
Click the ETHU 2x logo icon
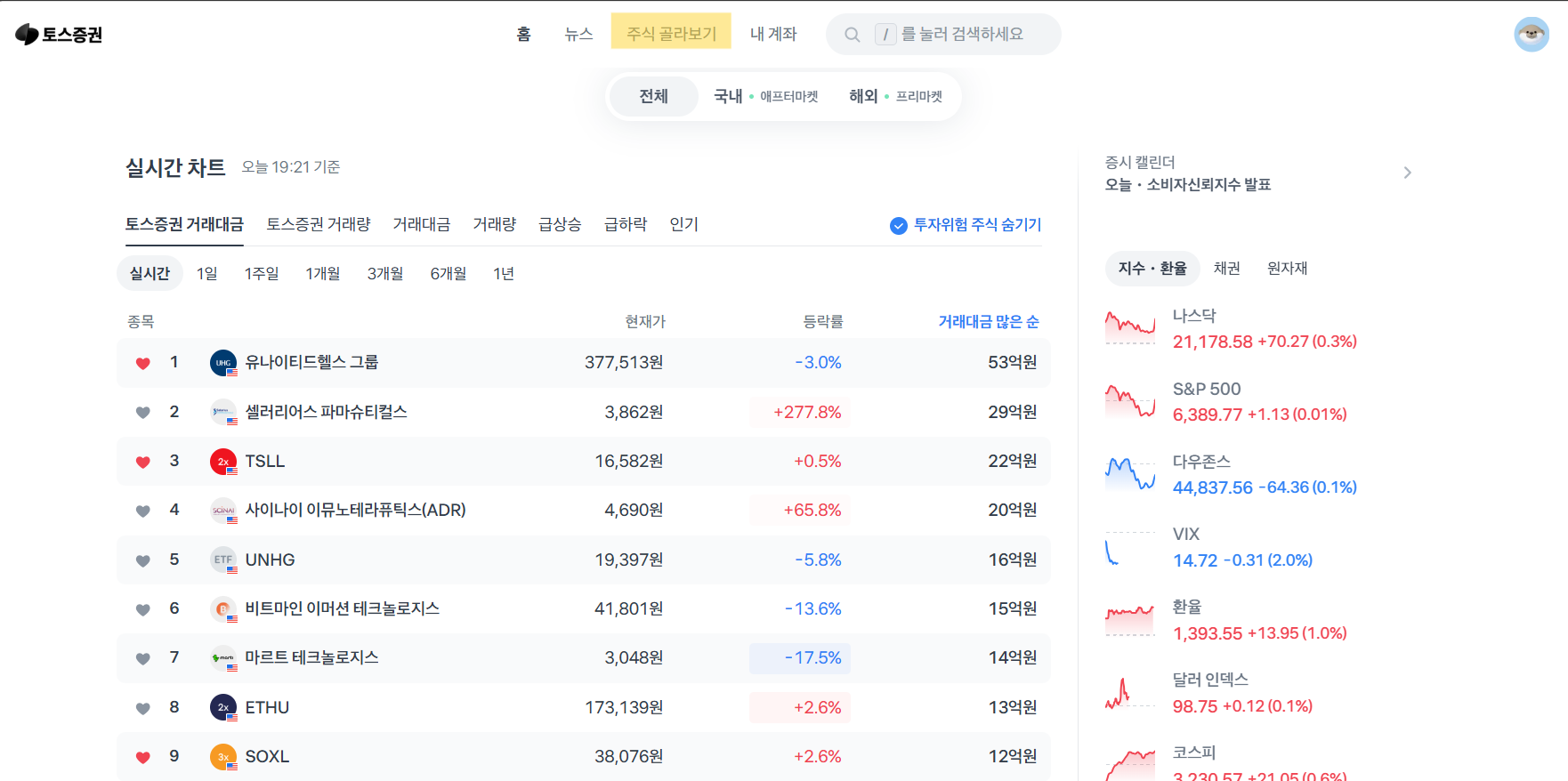pos(223,707)
